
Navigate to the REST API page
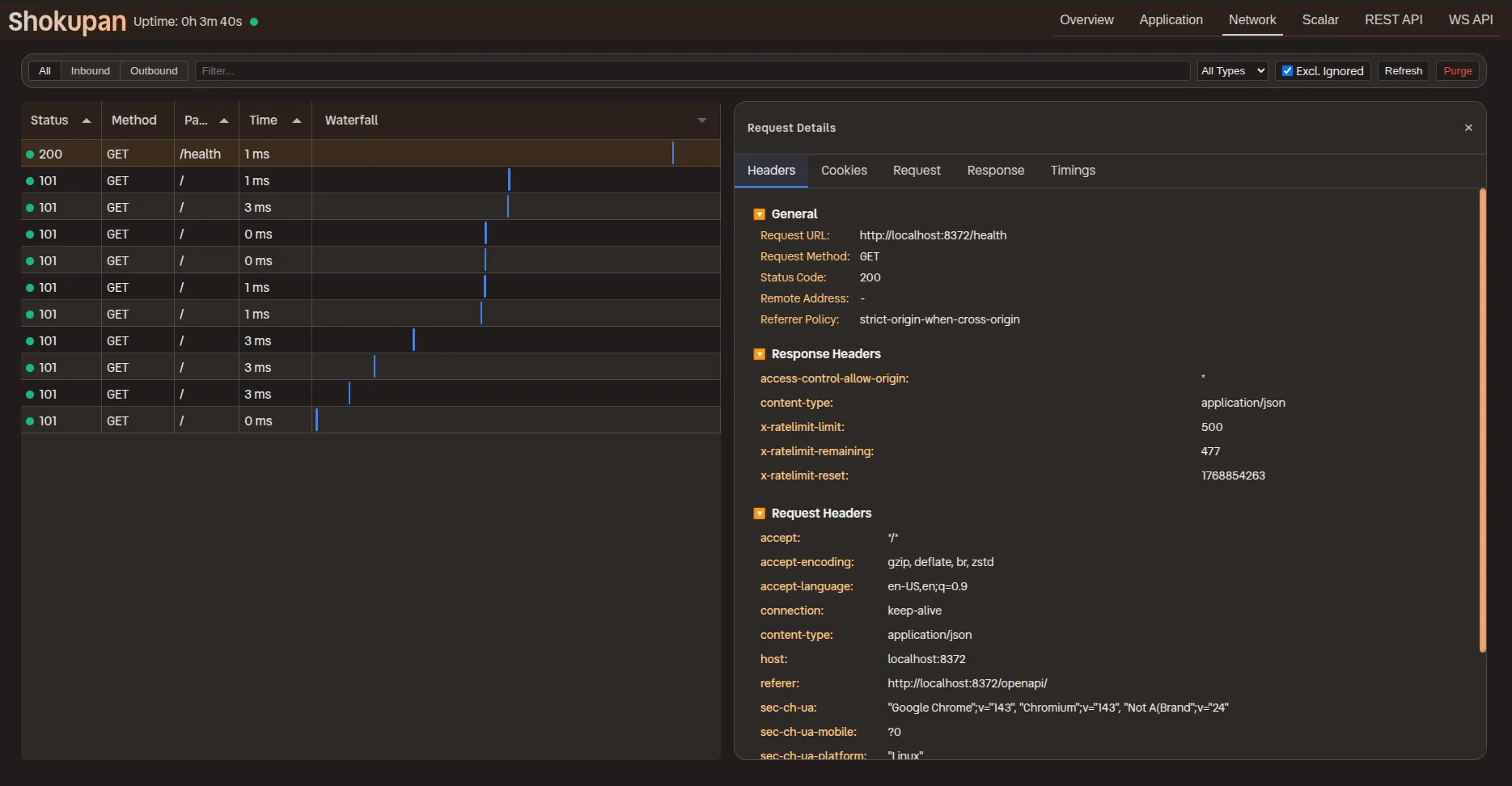click(x=1393, y=19)
